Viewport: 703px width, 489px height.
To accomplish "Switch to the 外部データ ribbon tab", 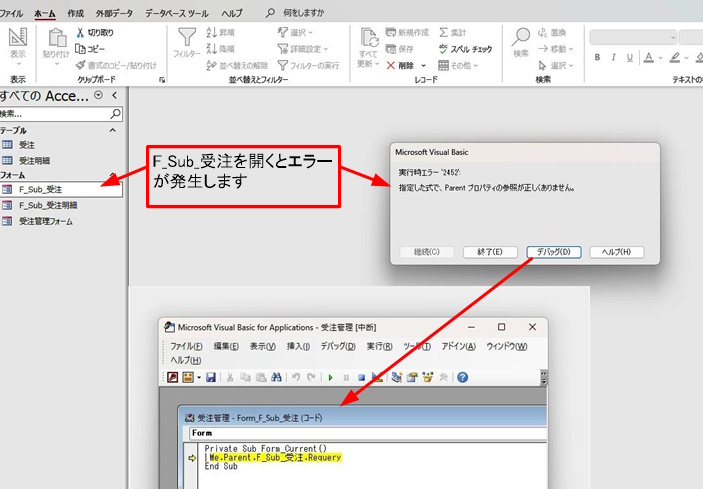I will pos(114,13).
